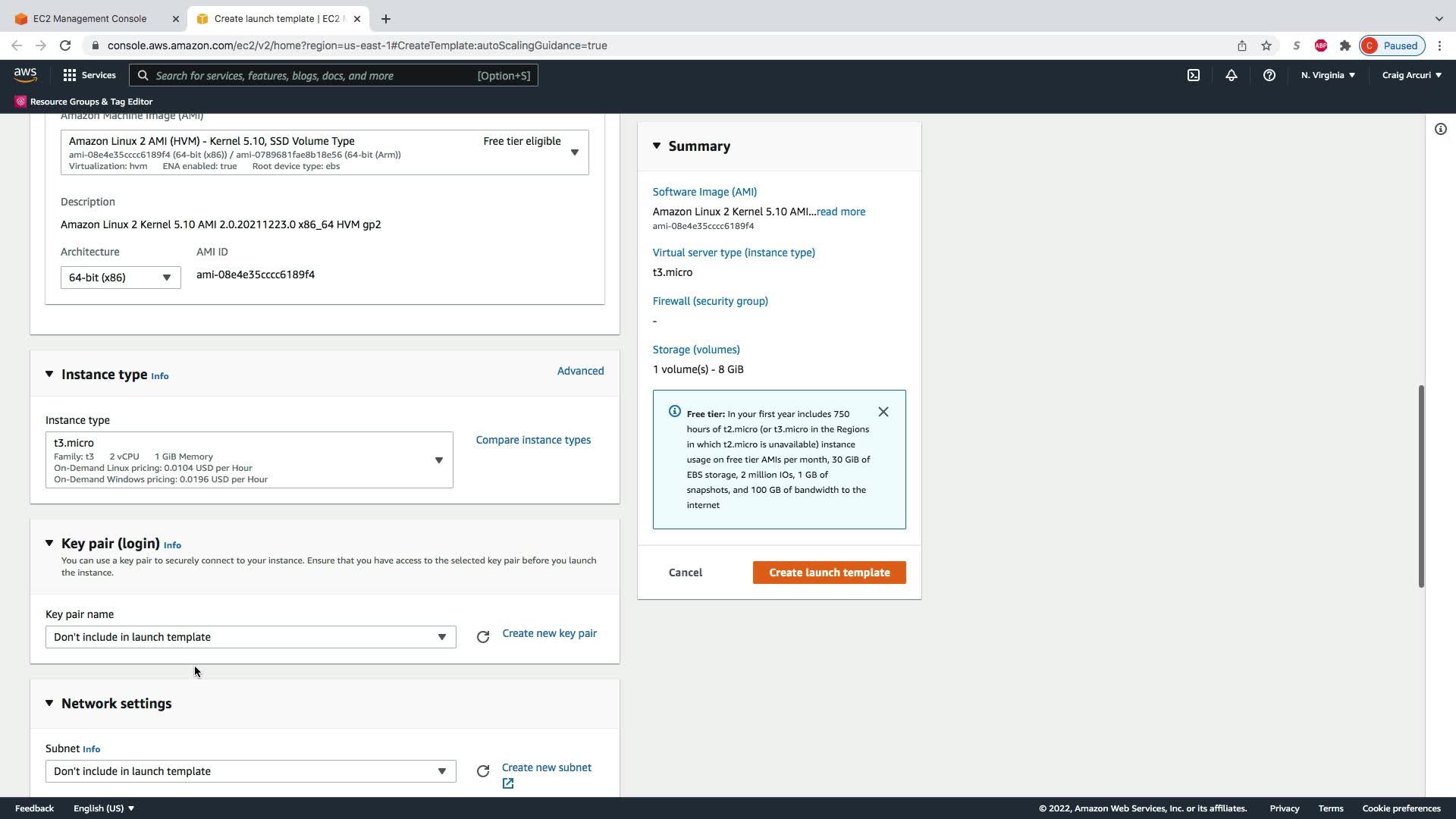Dismiss the Free tier info box
1456x819 pixels.
(883, 412)
